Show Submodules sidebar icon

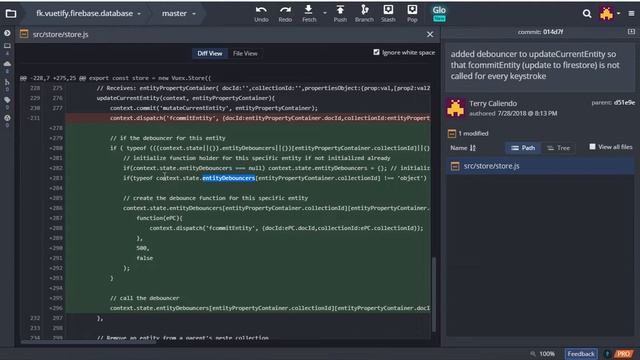coord(7,118)
